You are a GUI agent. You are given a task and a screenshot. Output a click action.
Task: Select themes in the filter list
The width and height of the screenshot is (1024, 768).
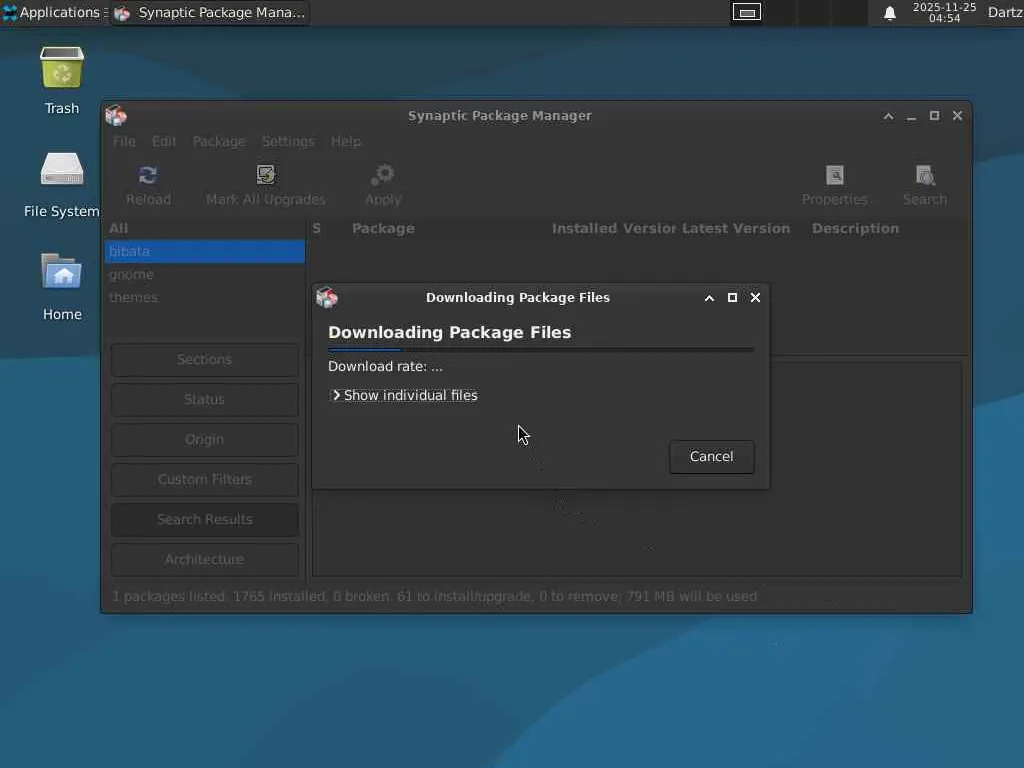[x=204, y=297]
